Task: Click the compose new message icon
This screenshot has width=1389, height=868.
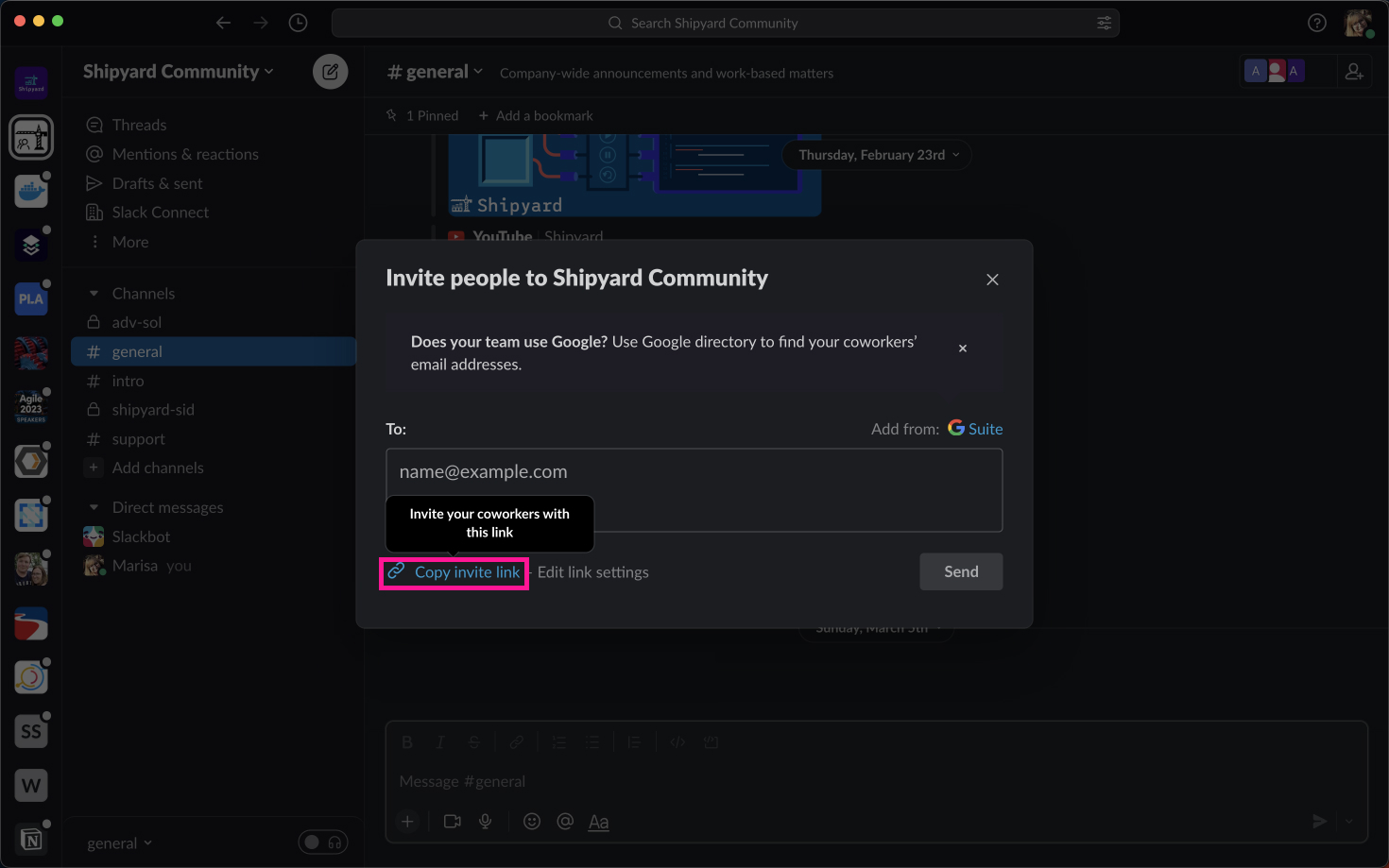Action: point(330,72)
